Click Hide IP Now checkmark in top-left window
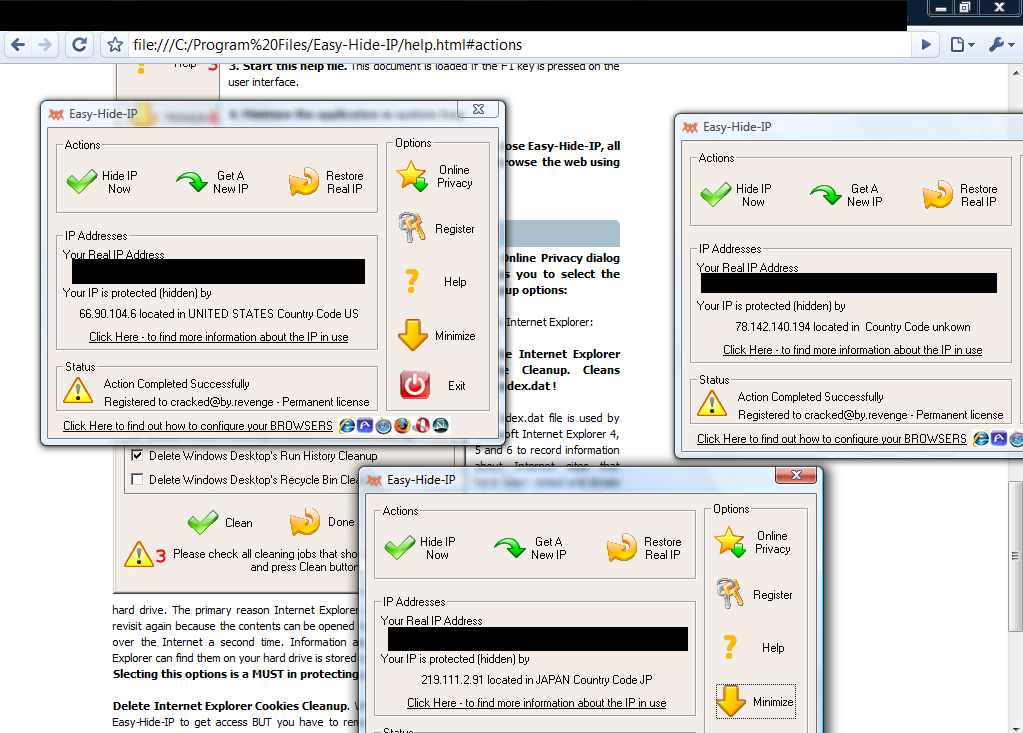 [82, 182]
